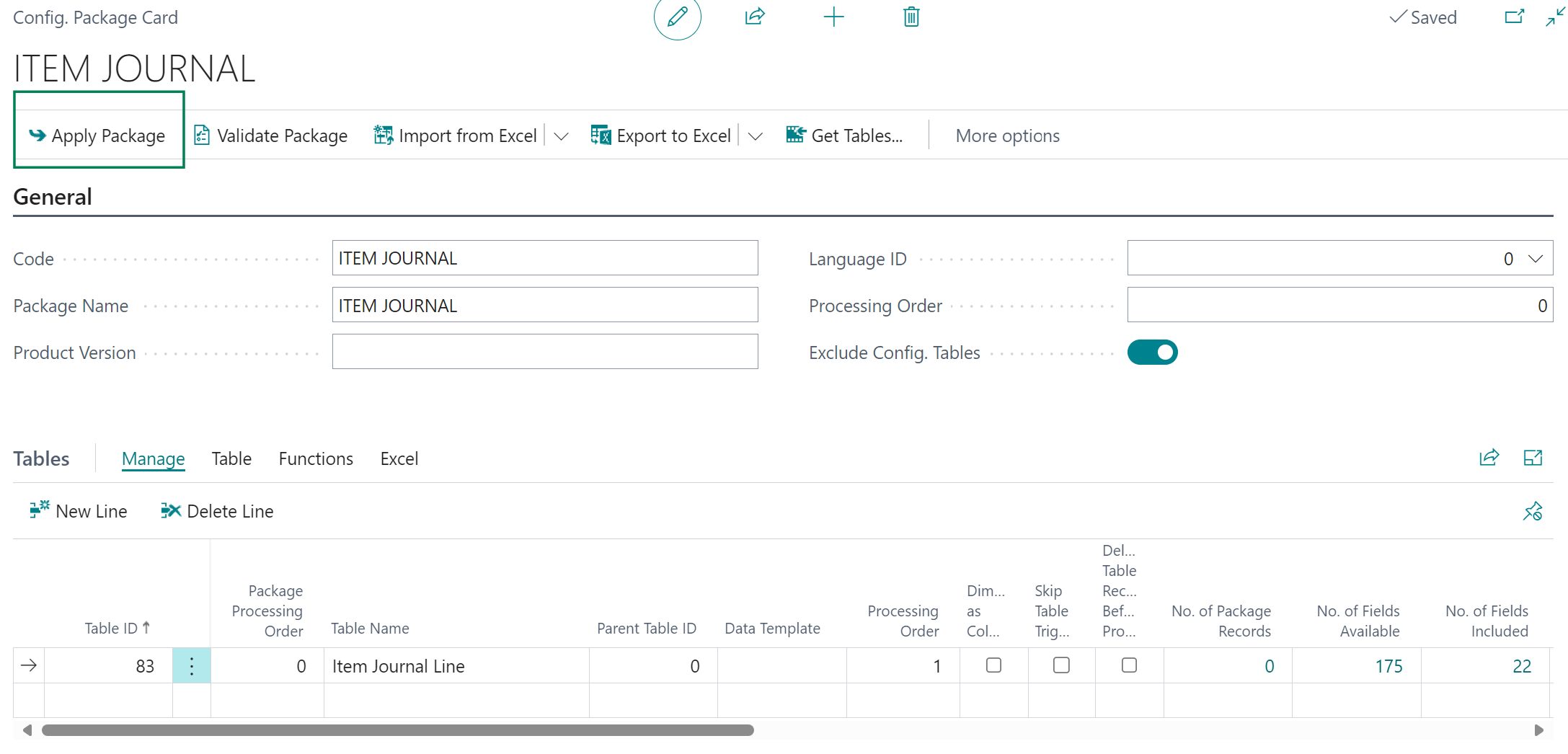Open Language ID dropdown arrow
This screenshot has height=754, width=1568.
click(x=1536, y=259)
